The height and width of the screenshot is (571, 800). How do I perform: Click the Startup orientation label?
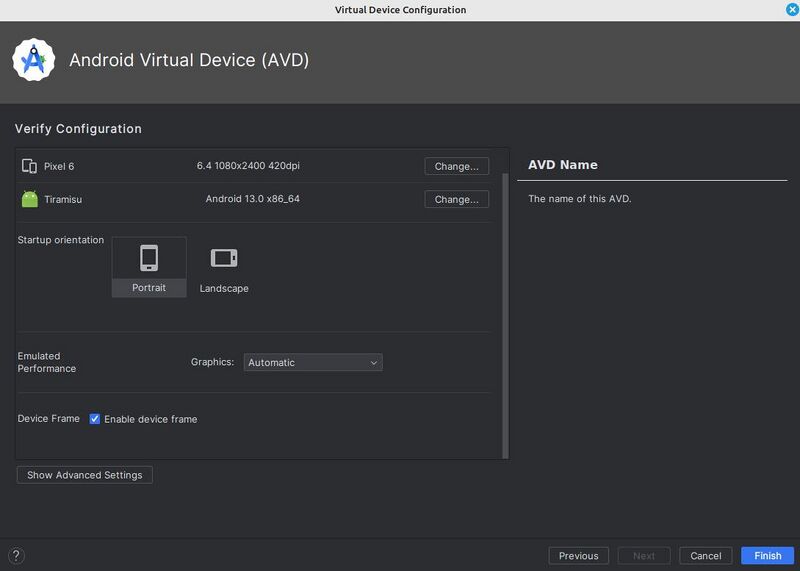[61, 240]
